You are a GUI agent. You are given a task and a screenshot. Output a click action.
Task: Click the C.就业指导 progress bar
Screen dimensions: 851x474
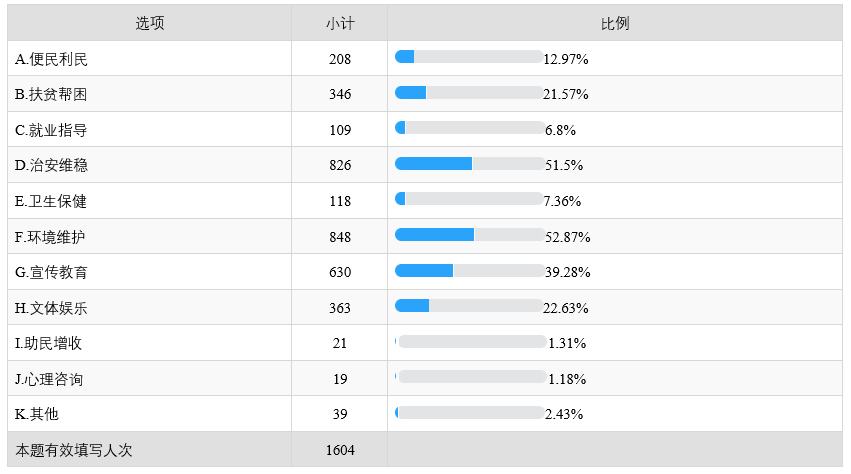[469, 129]
